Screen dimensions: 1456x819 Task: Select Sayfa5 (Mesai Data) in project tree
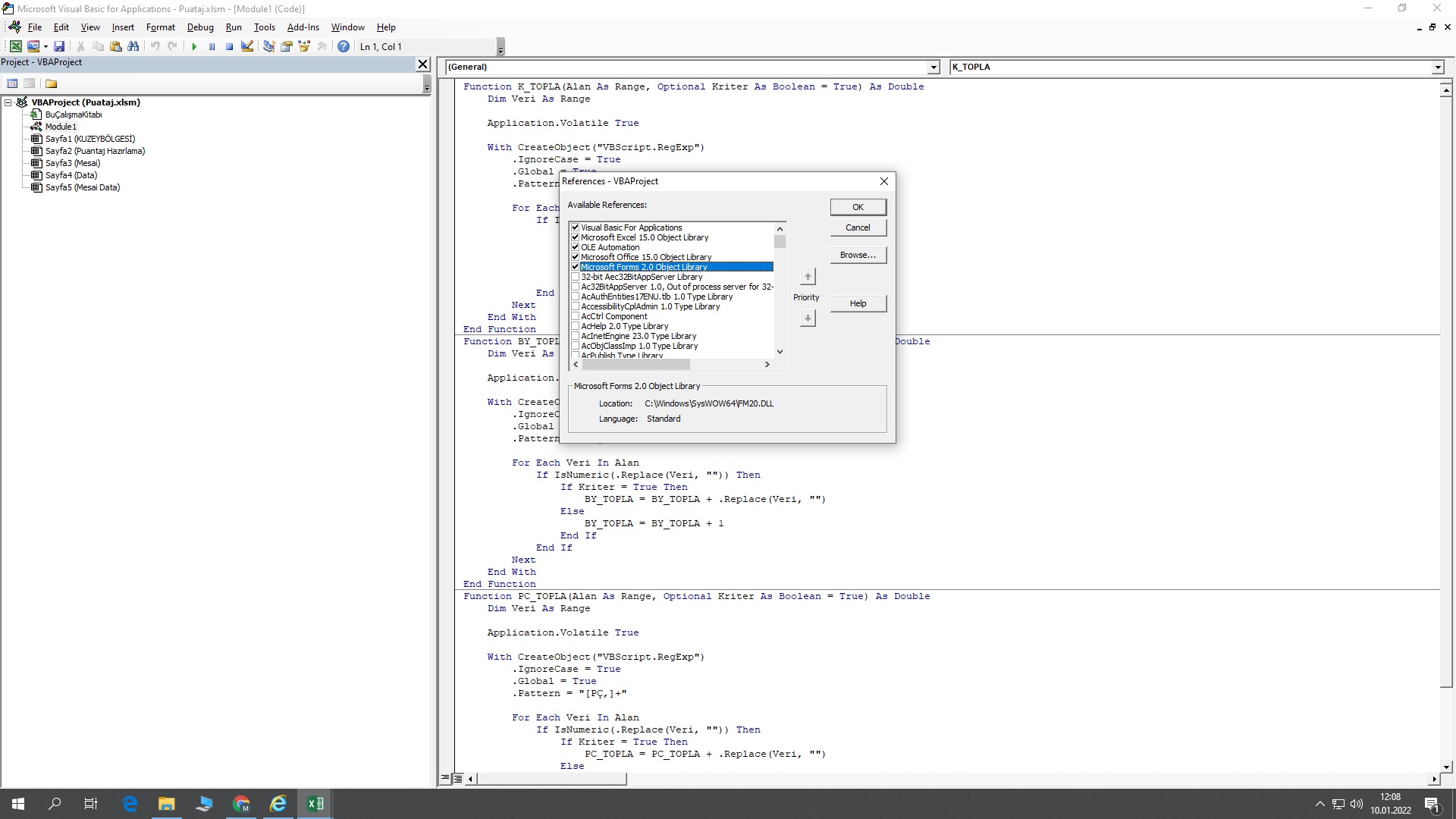[x=83, y=187]
